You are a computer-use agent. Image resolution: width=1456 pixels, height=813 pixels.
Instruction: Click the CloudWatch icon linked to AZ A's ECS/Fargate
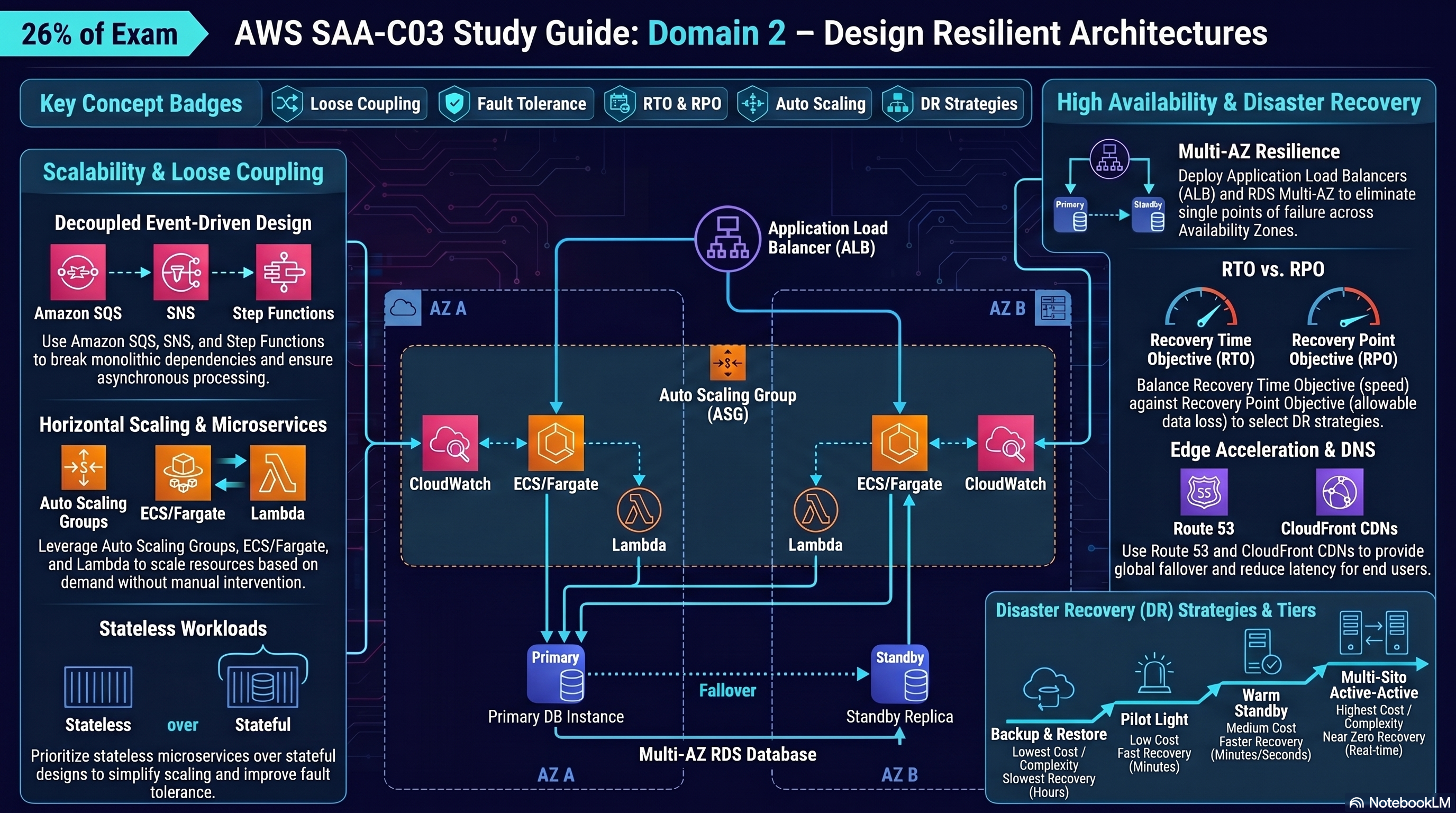[450, 443]
